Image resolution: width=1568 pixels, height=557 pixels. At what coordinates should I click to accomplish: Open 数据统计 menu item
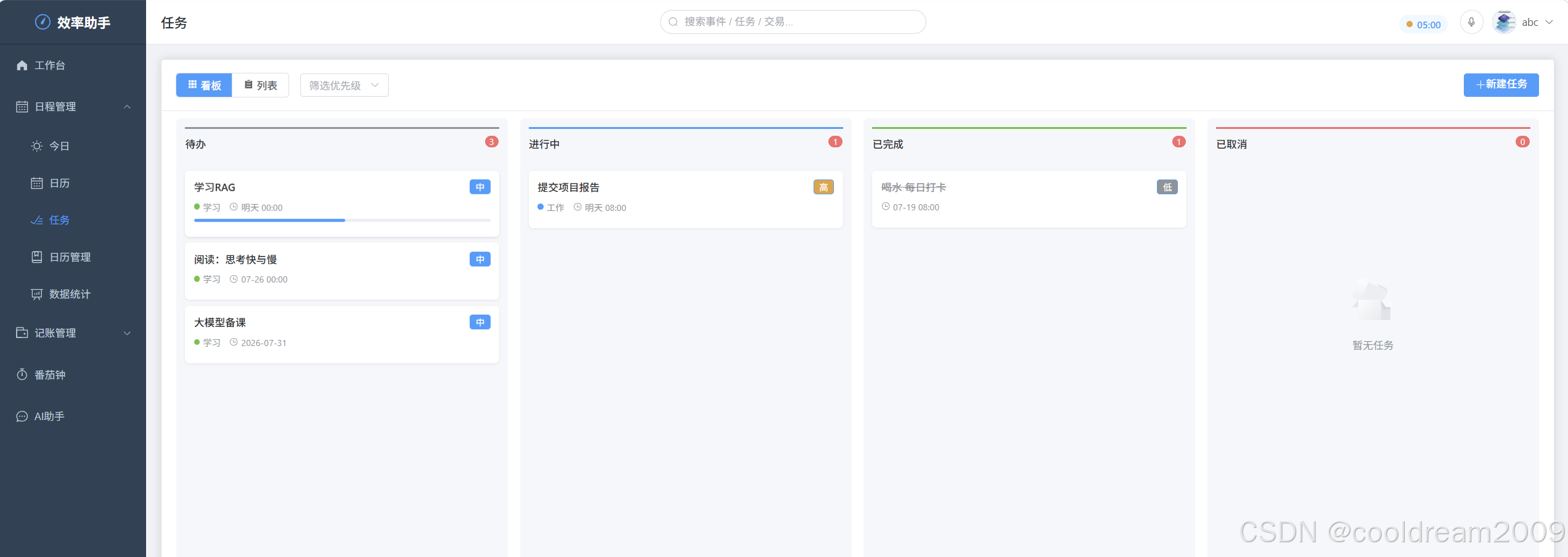pyautogui.click(x=73, y=294)
